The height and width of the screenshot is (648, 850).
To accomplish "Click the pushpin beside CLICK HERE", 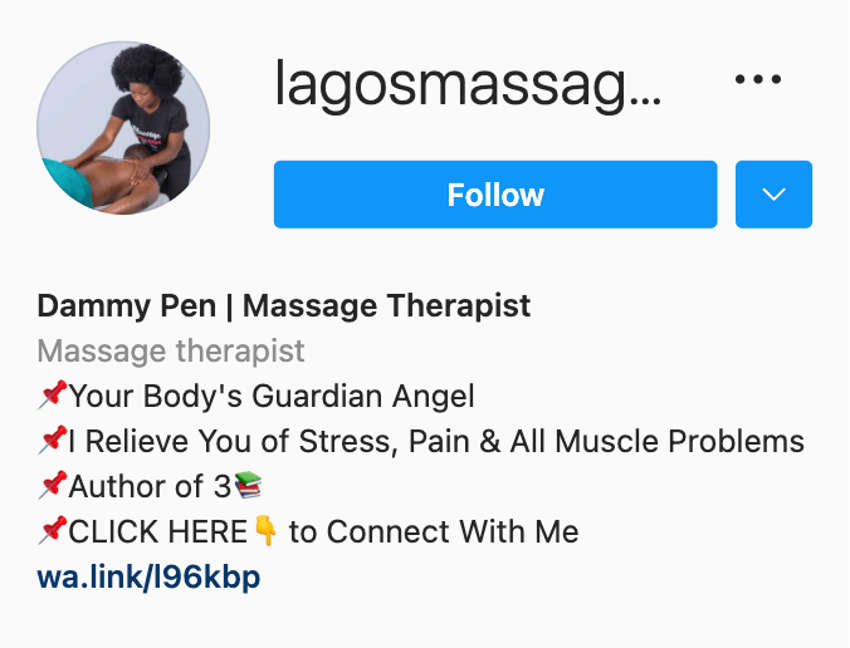I will pyautogui.click(x=53, y=530).
